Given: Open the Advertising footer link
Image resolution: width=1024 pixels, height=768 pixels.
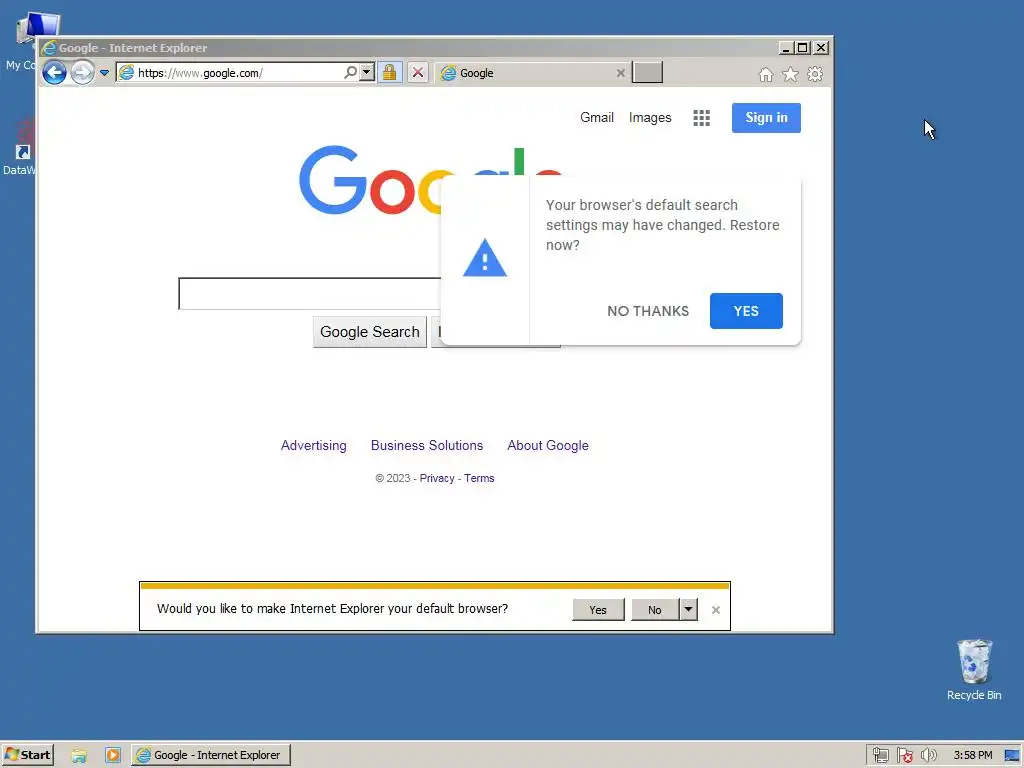Looking at the screenshot, I should pos(313,445).
